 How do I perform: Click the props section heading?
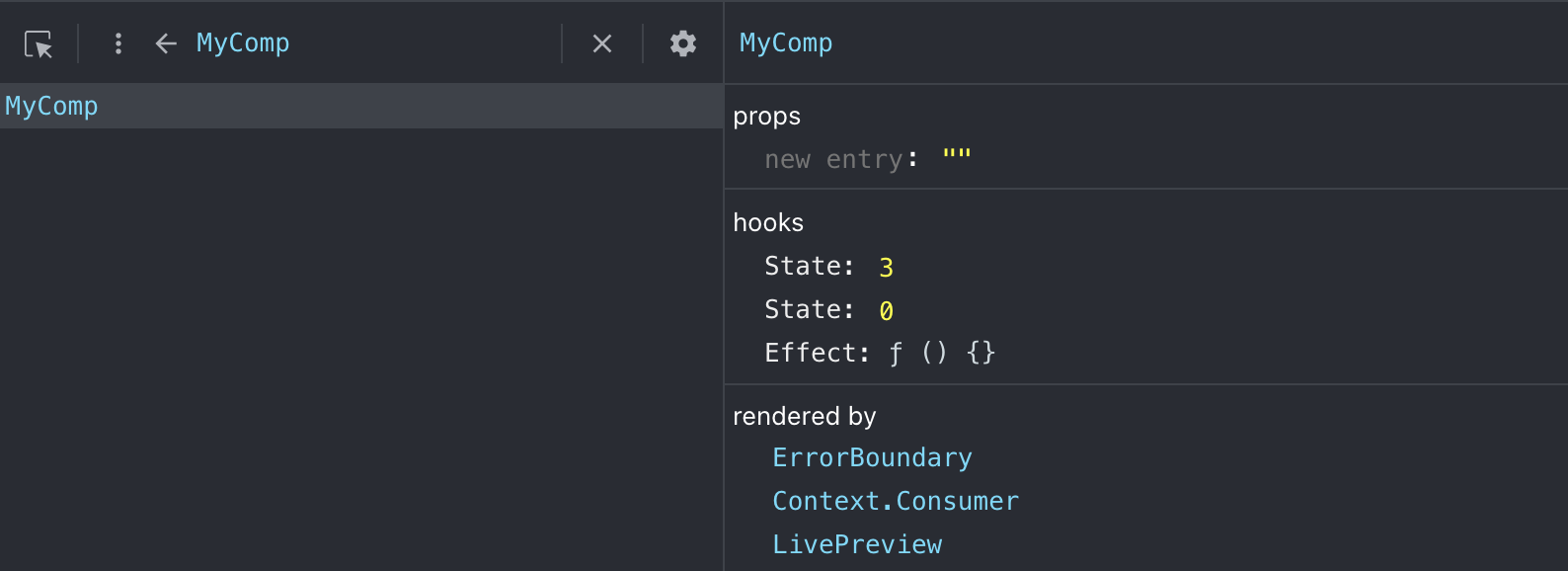(766, 117)
